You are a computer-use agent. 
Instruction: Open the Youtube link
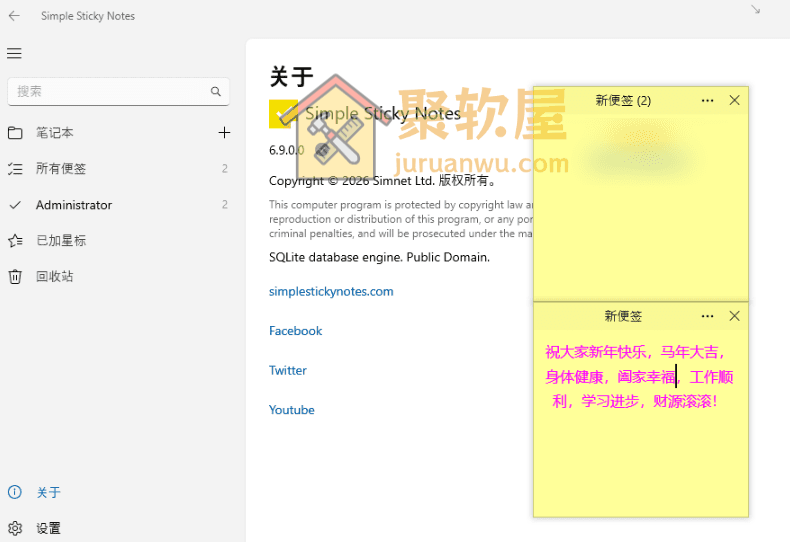tap(292, 410)
